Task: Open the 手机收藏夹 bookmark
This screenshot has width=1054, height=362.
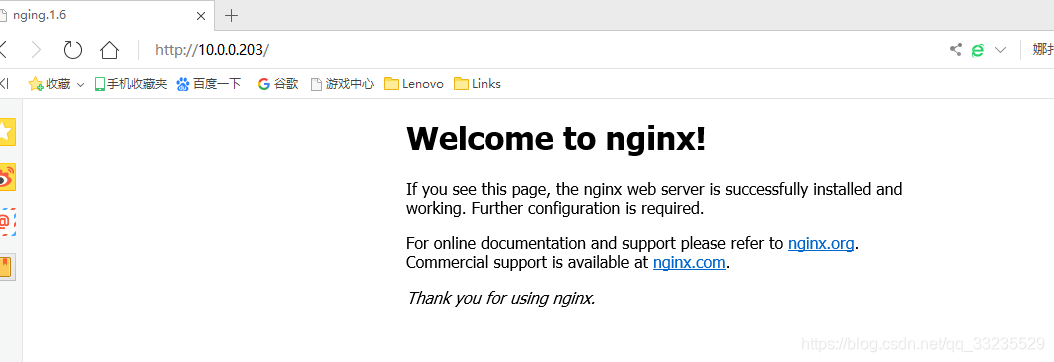Action: (x=130, y=84)
